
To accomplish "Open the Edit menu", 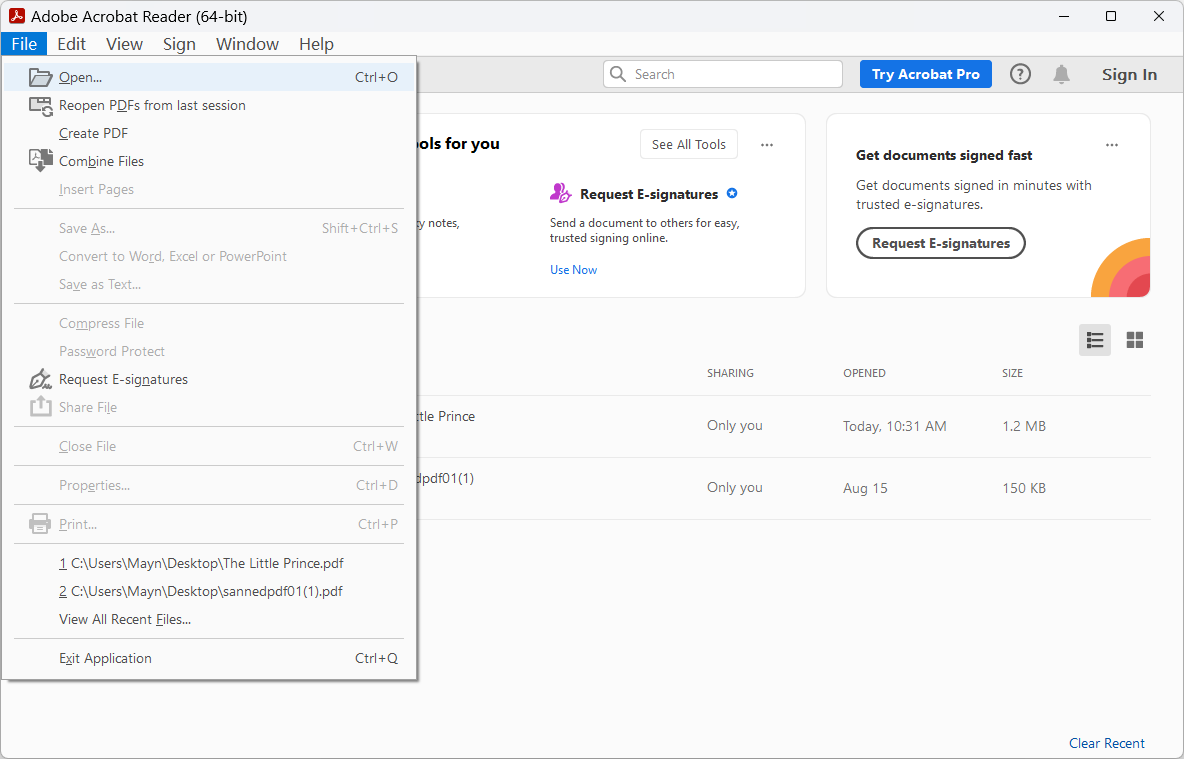I will coord(71,44).
